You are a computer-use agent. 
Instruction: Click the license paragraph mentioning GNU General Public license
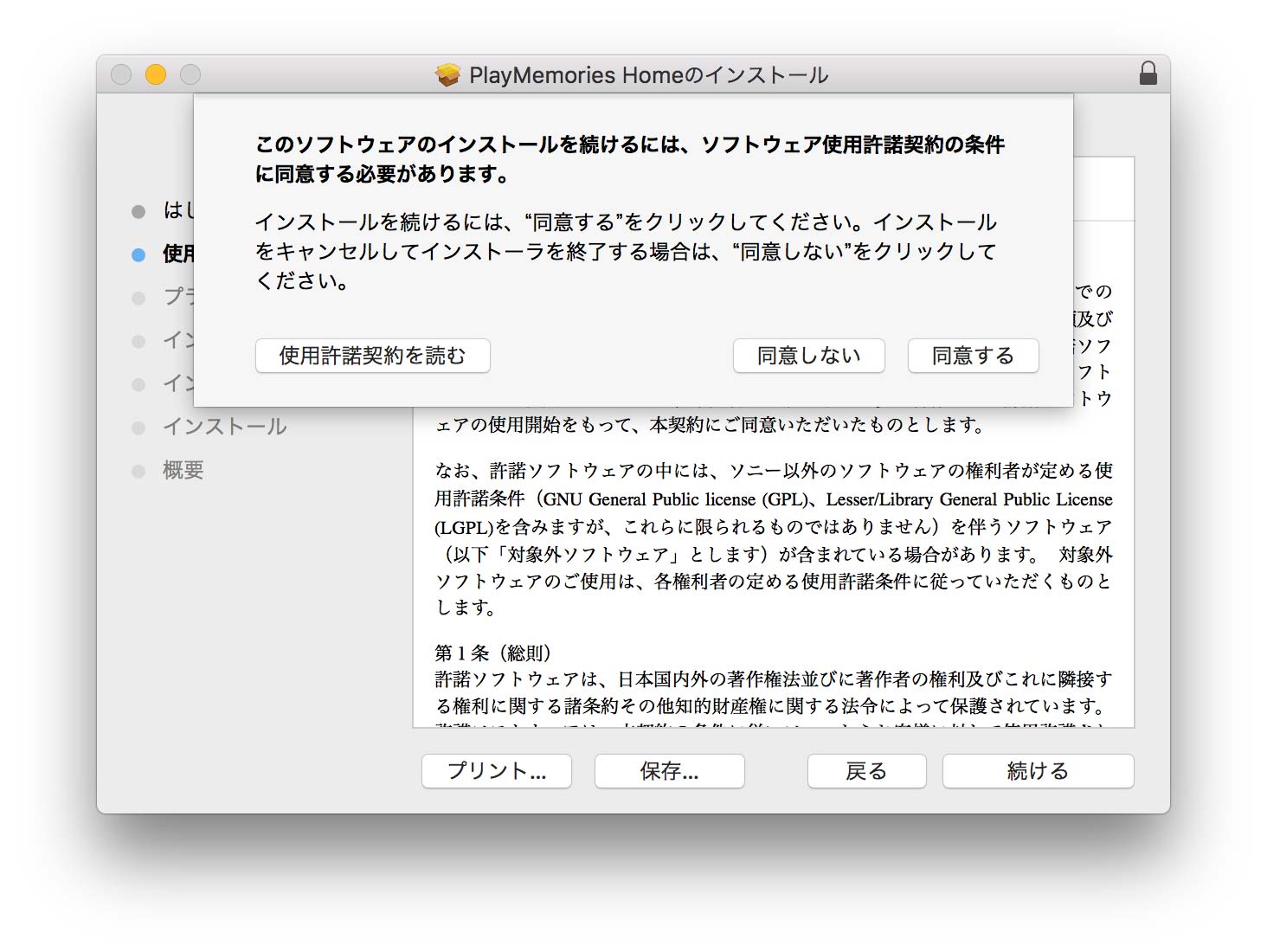coord(774,539)
